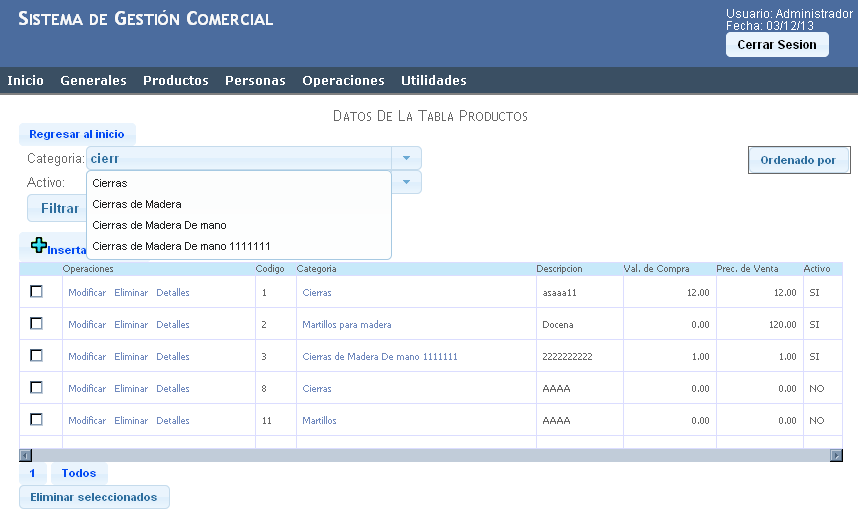Open the Categoria combo box arrow

tap(406, 158)
